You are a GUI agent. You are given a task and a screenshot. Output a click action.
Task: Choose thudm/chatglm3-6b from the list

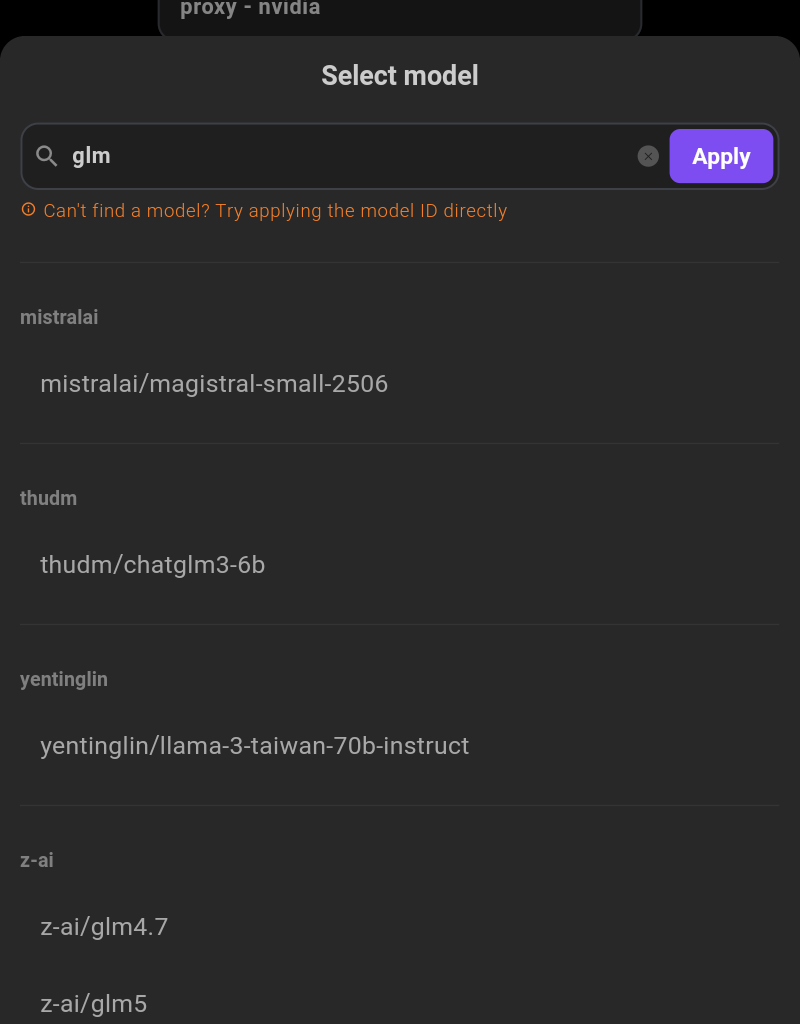pos(152,565)
